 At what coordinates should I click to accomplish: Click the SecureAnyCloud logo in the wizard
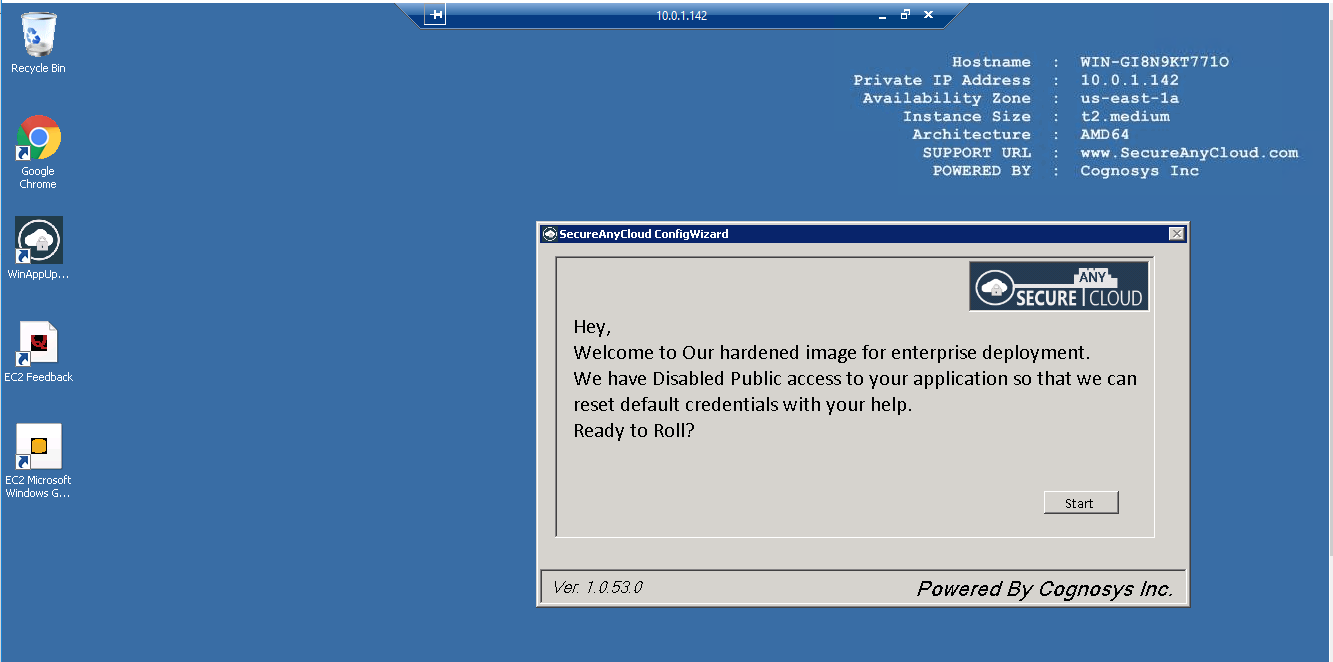point(1058,286)
